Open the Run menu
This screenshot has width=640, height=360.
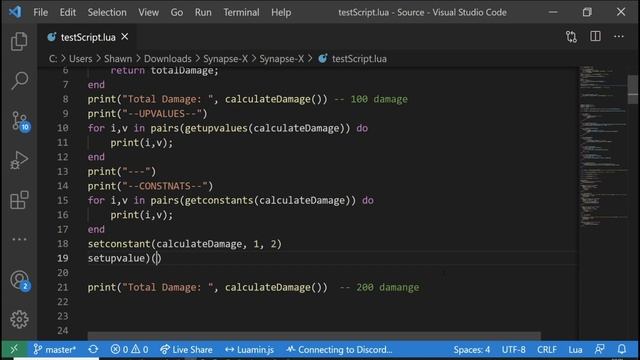(x=203, y=12)
